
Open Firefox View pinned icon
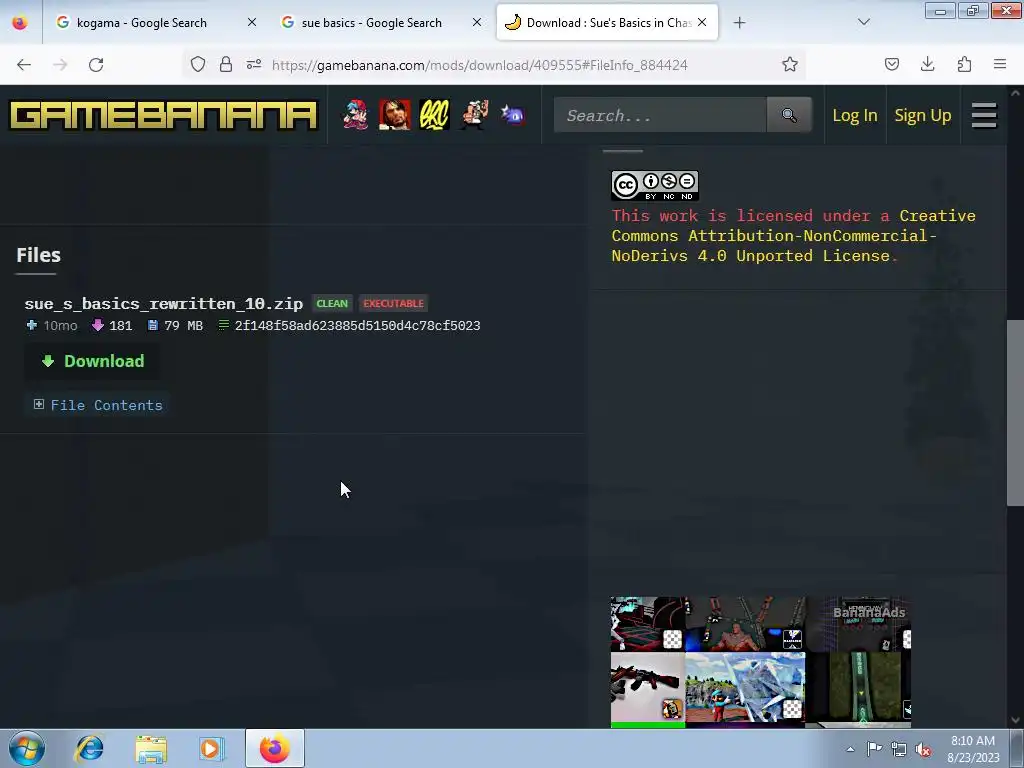pyautogui.click(x=20, y=23)
